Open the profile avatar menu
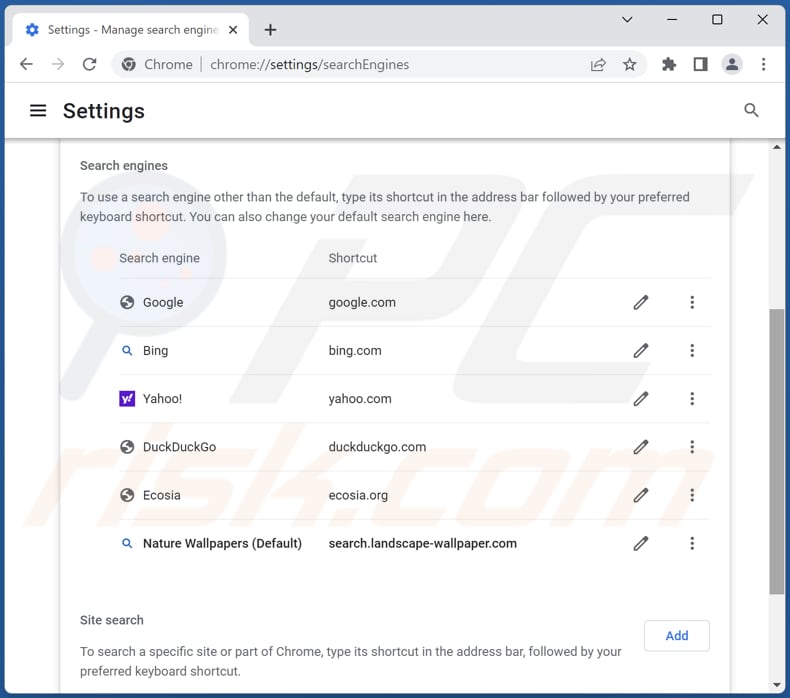The image size is (790, 698). coord(732,65)
